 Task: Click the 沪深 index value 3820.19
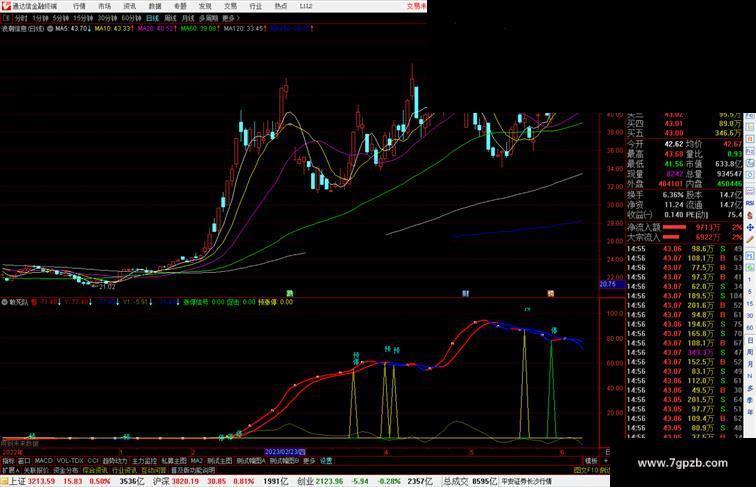[186, 481]
